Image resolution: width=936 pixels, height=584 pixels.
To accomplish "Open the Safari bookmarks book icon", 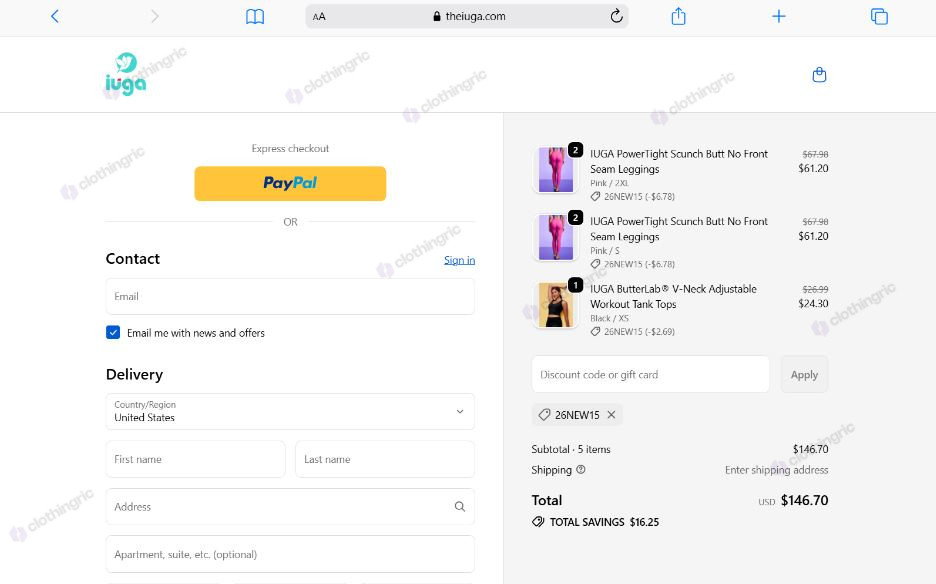I will click(255, 17).
